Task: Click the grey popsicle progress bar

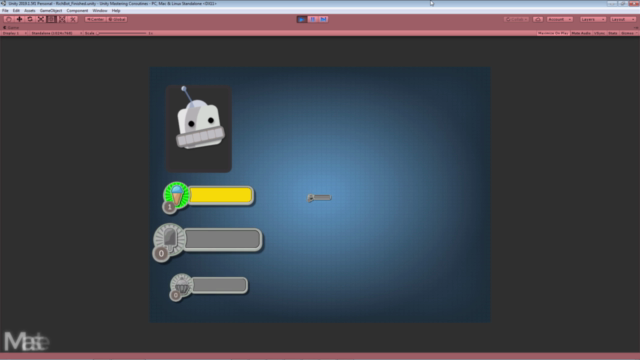Action: pyautogui.click(x=223, y=239)
